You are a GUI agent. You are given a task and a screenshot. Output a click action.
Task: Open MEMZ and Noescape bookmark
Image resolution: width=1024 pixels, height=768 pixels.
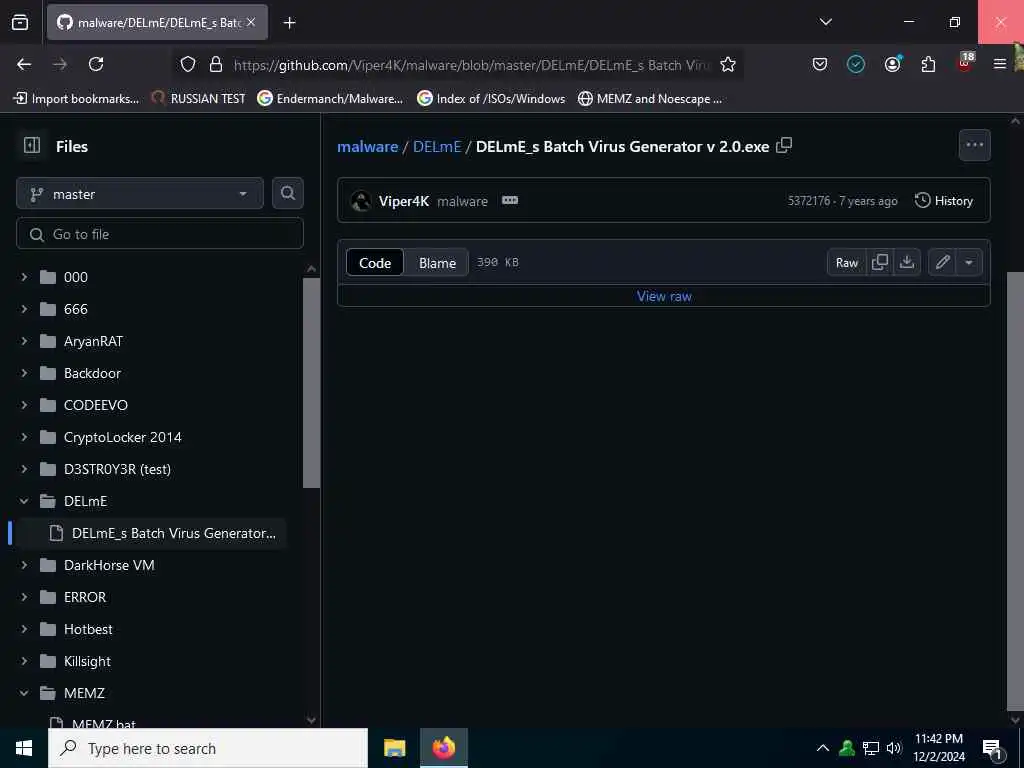tap(650, 99)
